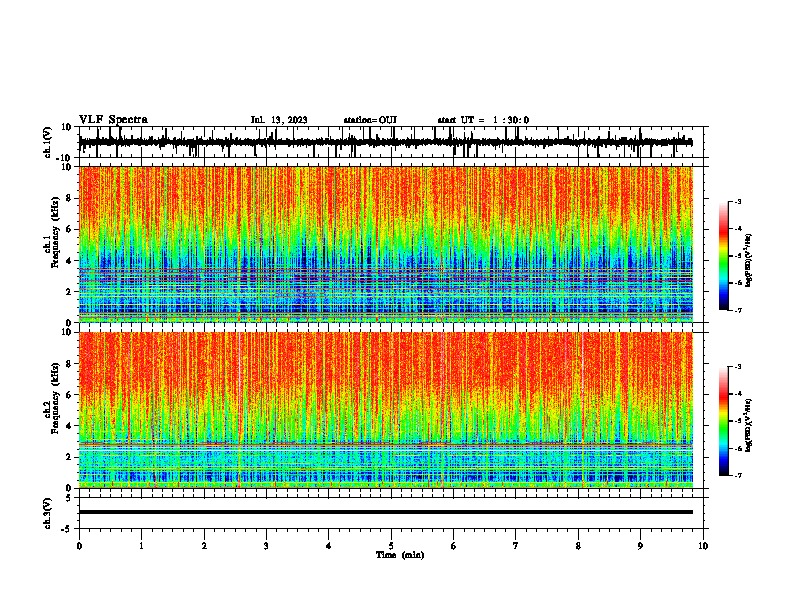The width and height of the screenshot is (792, 612).
Task: Click the -3 label on ch.1 color bar
Action: click(x=737, y=201)
